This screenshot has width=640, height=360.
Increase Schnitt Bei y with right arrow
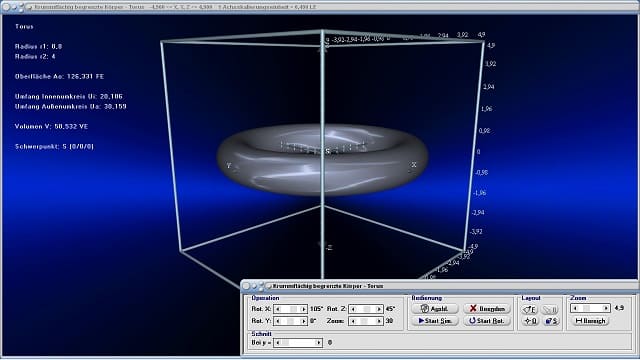pyautogui.click(x=318, y=342)
